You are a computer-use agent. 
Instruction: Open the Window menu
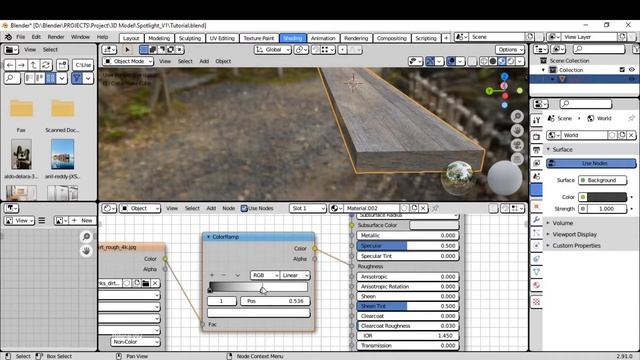point(80,37)
